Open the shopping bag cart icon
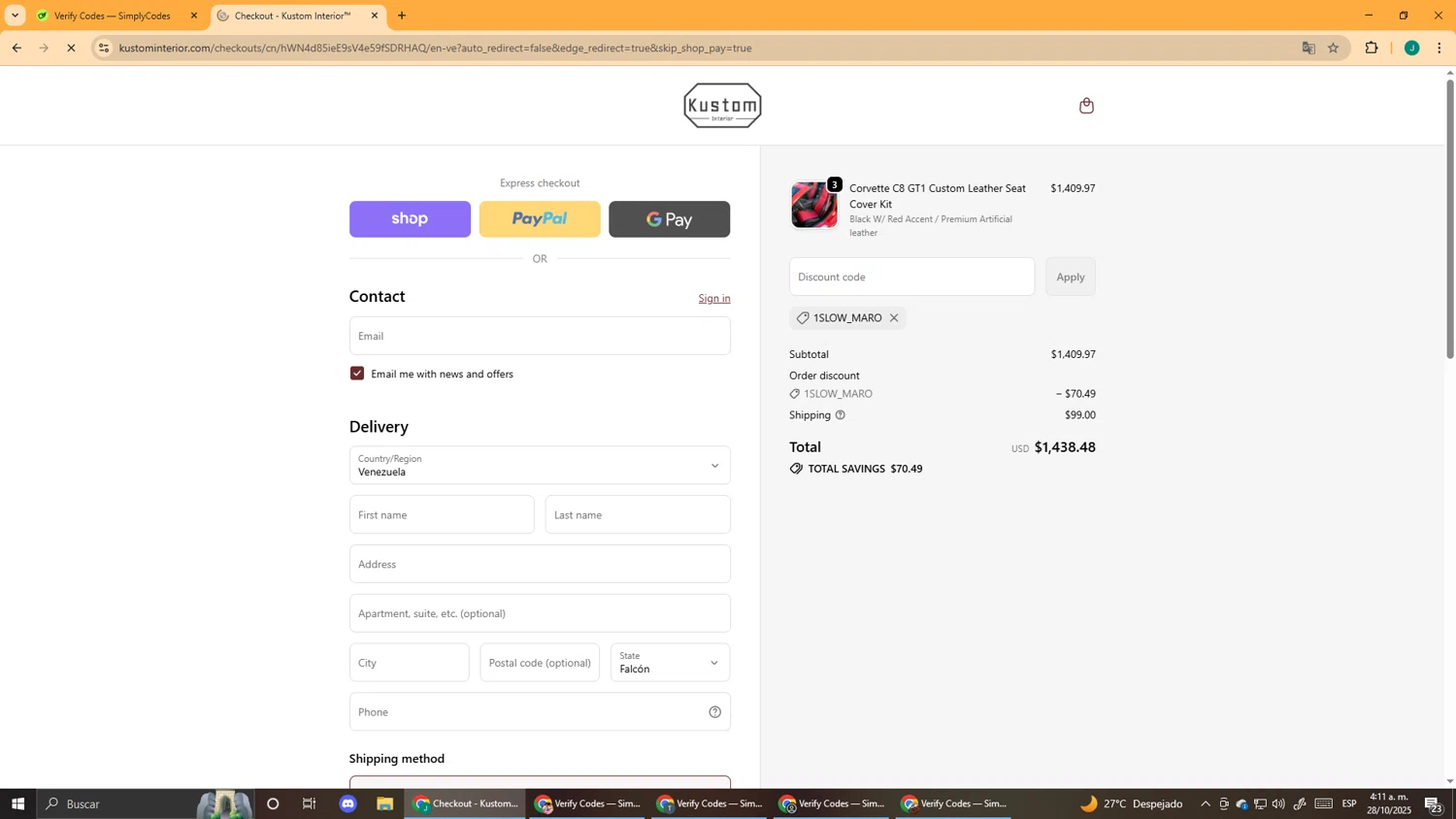1456x819 pixels. tap(1086, 105)
